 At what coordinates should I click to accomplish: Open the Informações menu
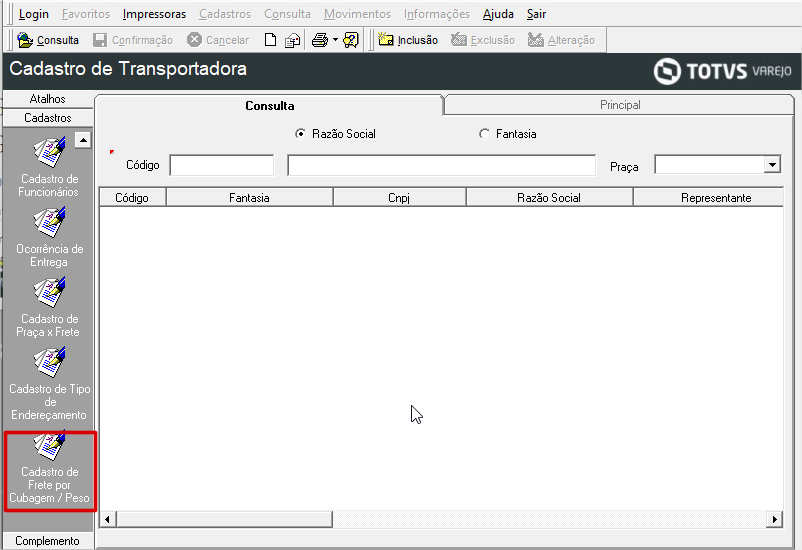point(437,14)
